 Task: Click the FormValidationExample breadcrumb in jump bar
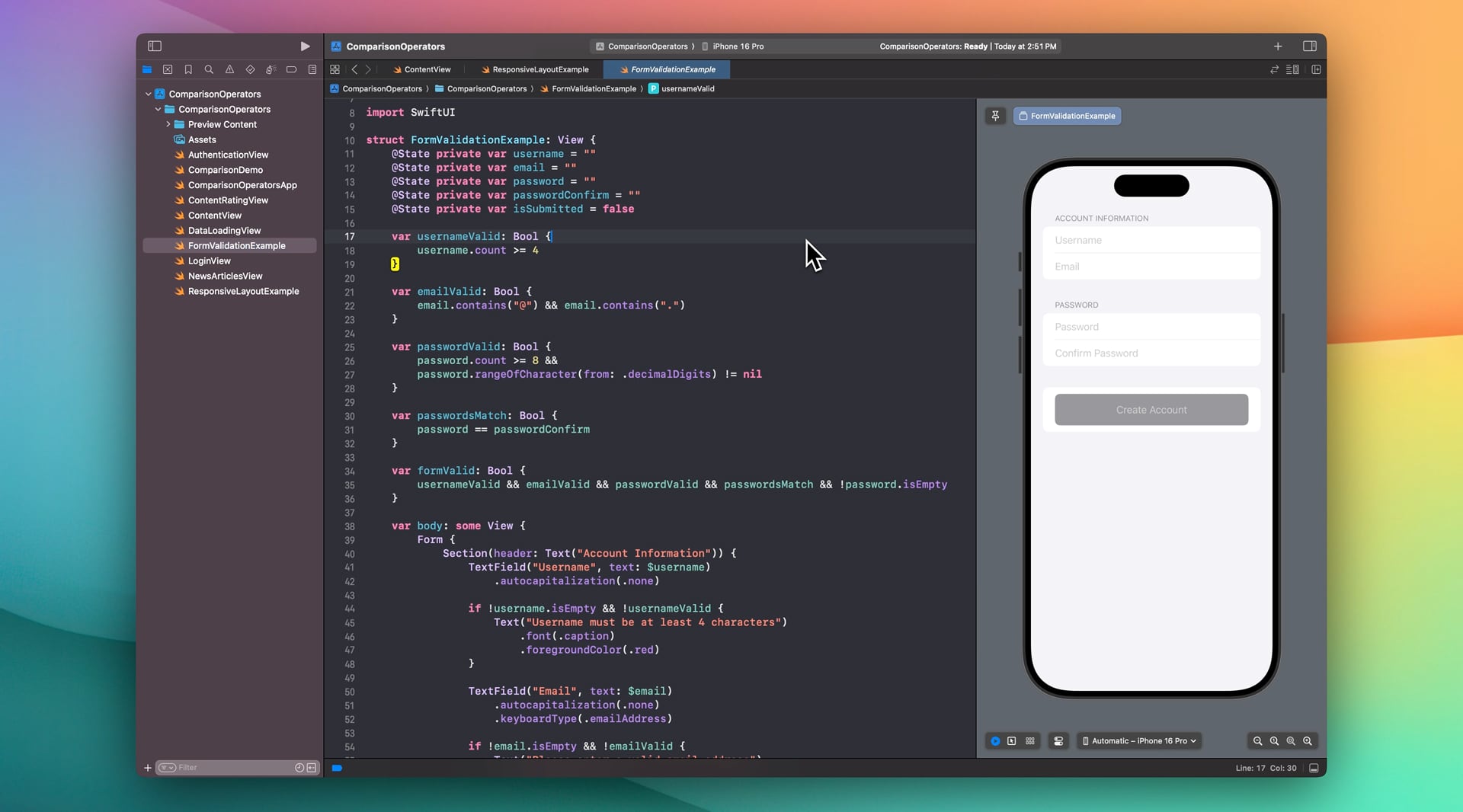pyautogui.click(x=588, y=89)
